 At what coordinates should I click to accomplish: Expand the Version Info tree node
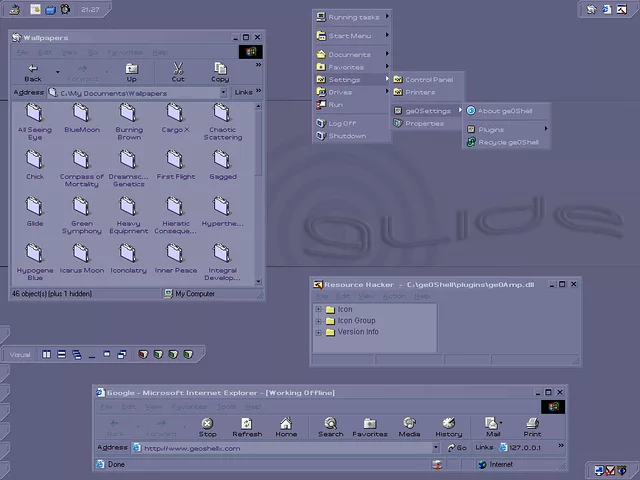pyautogui.click(x=319, y=332)
